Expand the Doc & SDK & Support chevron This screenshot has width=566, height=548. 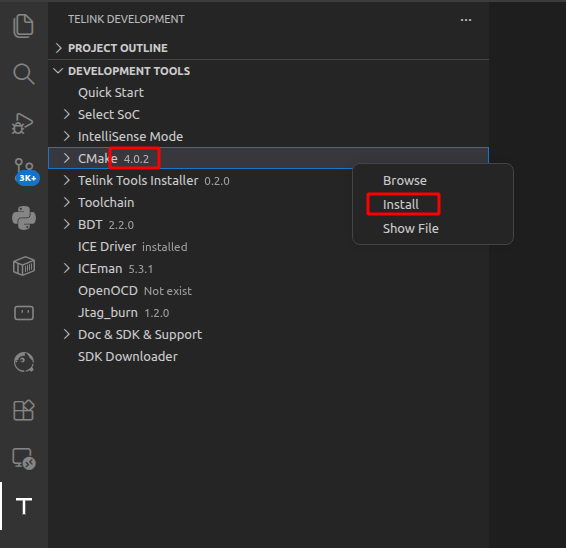coord(66,334)
